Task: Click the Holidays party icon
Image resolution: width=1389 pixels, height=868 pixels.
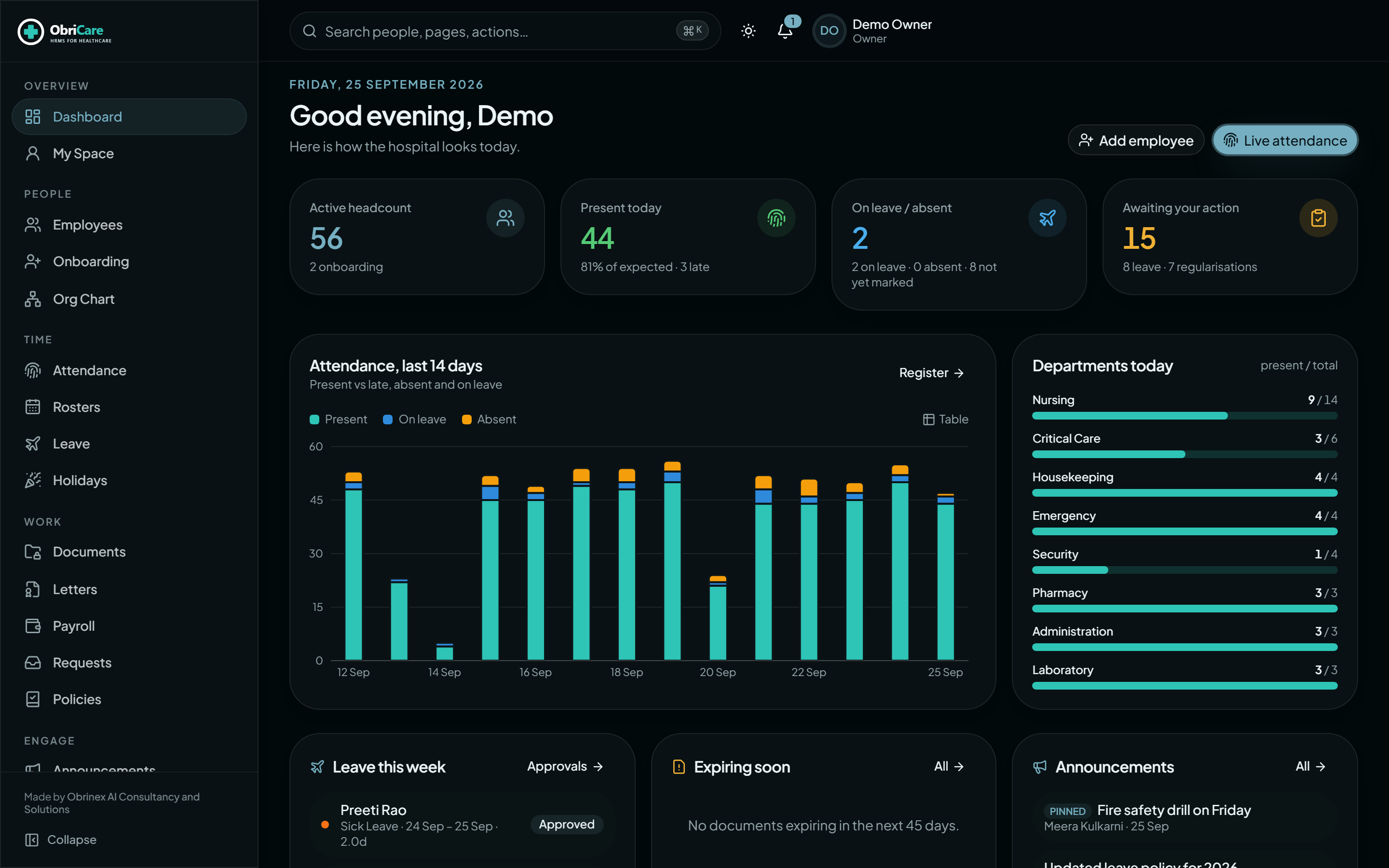Action: point(33,480)
